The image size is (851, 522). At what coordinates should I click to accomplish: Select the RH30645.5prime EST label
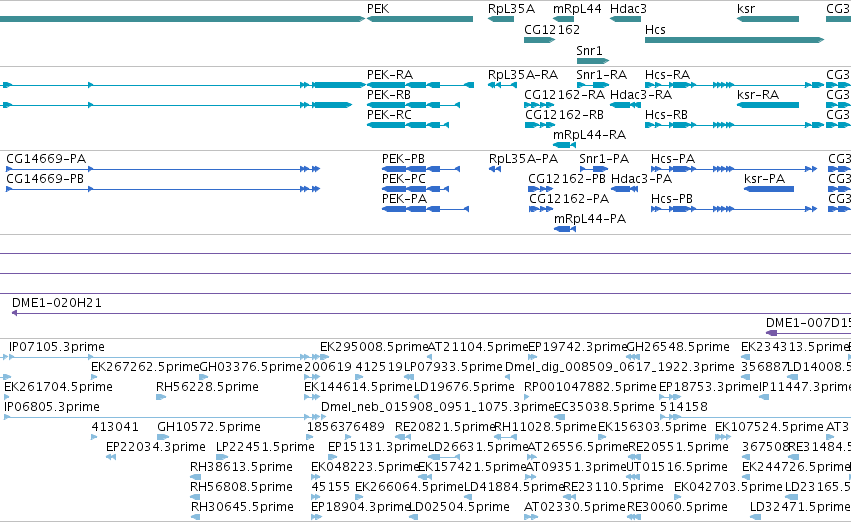(x=242, y=507)
